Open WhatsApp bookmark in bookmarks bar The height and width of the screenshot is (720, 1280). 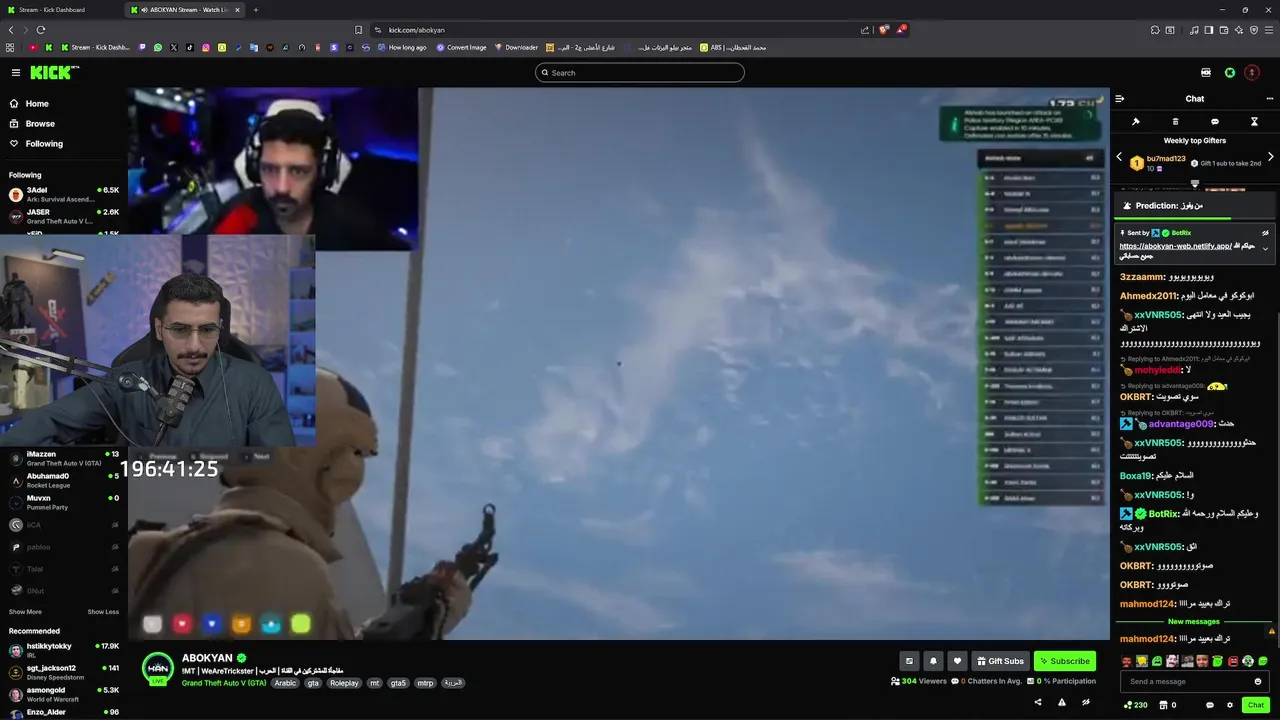point(158,47)
